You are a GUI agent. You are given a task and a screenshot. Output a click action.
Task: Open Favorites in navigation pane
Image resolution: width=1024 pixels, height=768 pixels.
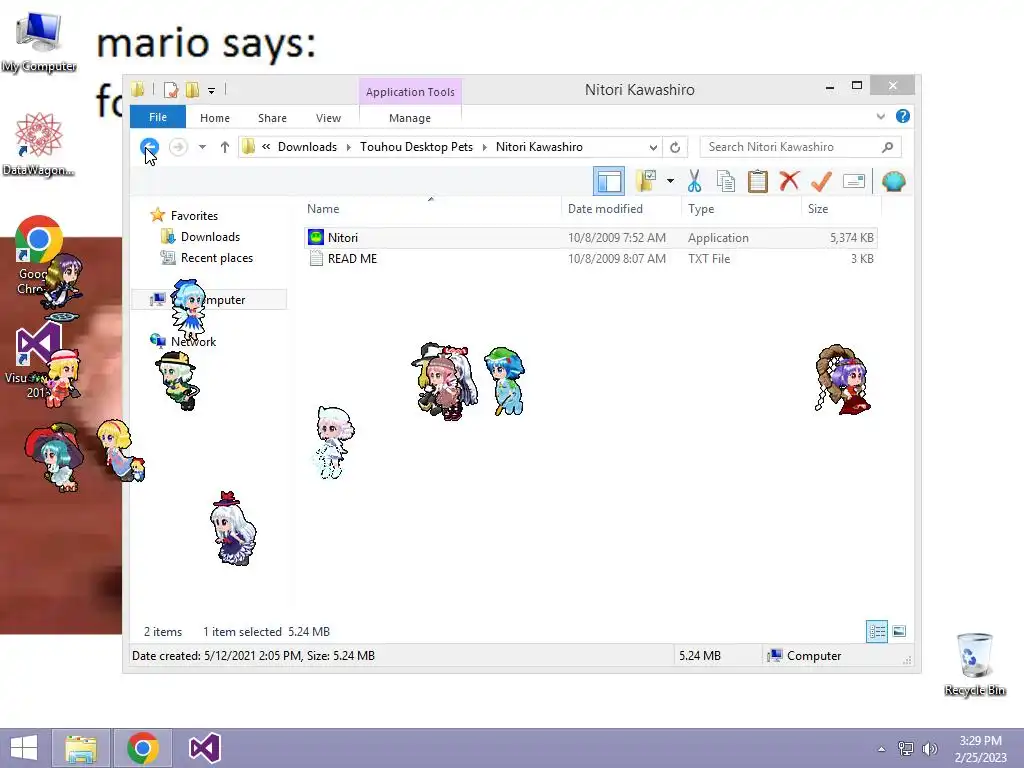pyautogui.click(x=194, y=216)
